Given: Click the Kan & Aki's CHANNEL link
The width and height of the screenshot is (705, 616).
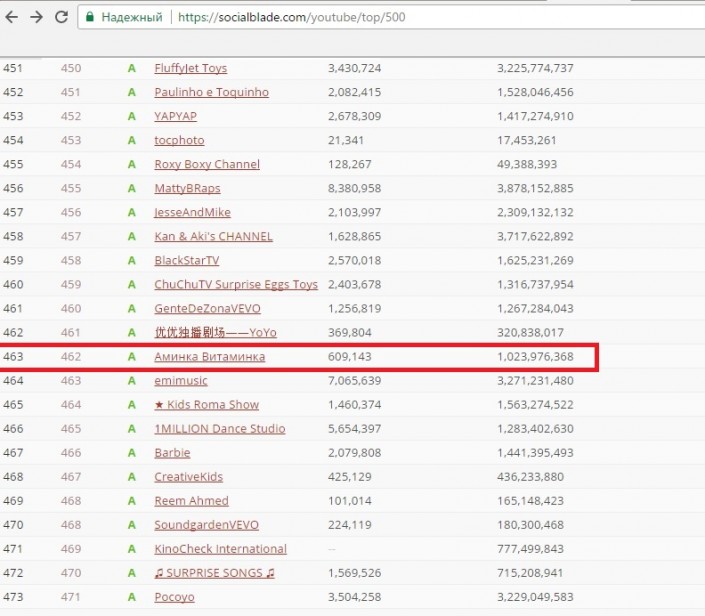Looking at the screenshot, I should click(x=213, y=236).
